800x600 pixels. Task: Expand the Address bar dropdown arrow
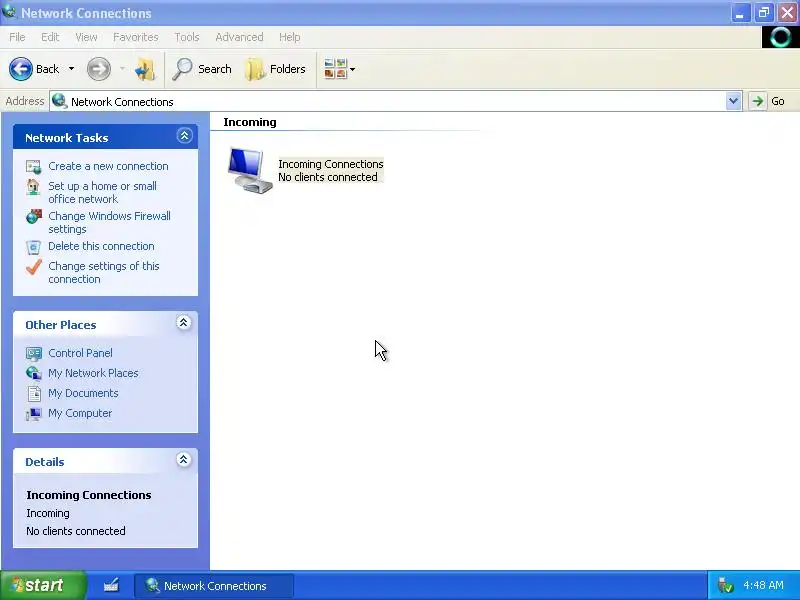pyautogui.click(x=733, y=101)
